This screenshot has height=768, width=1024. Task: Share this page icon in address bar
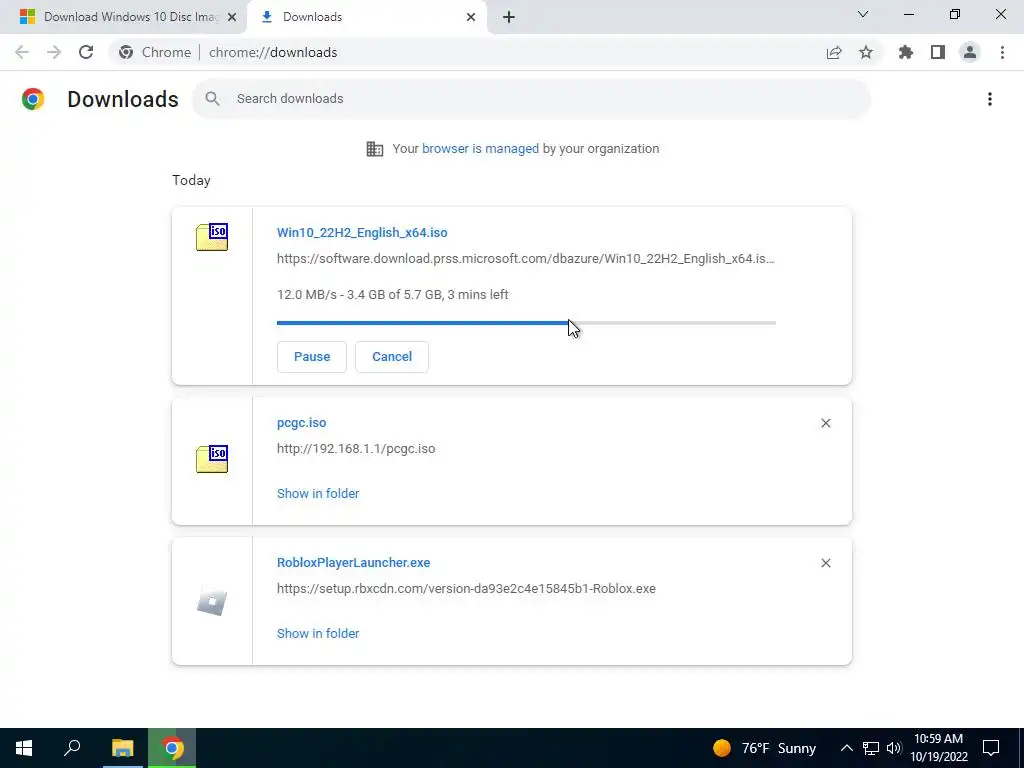coord(834,52)
